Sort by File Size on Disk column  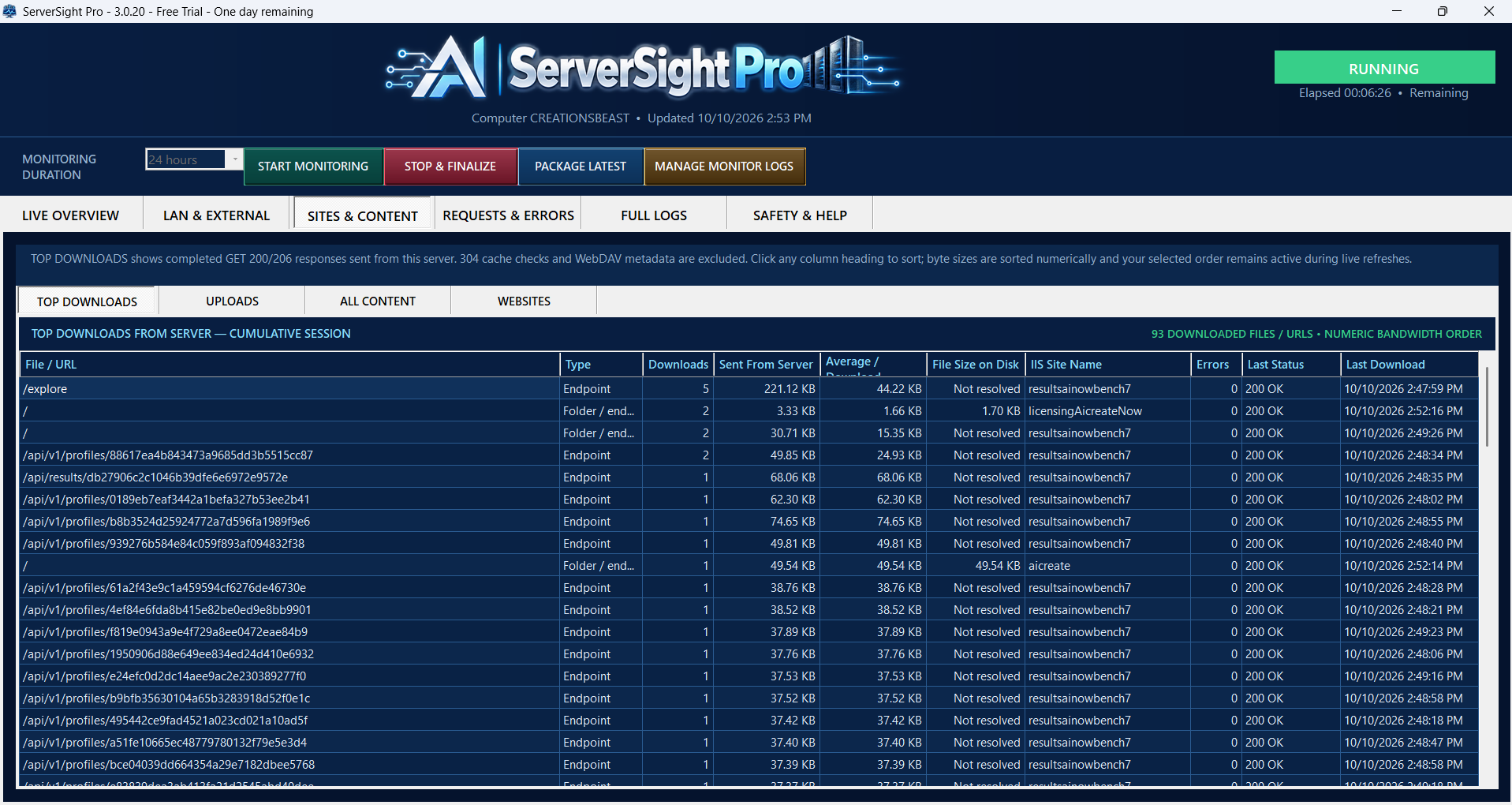[x=976, y=365]
